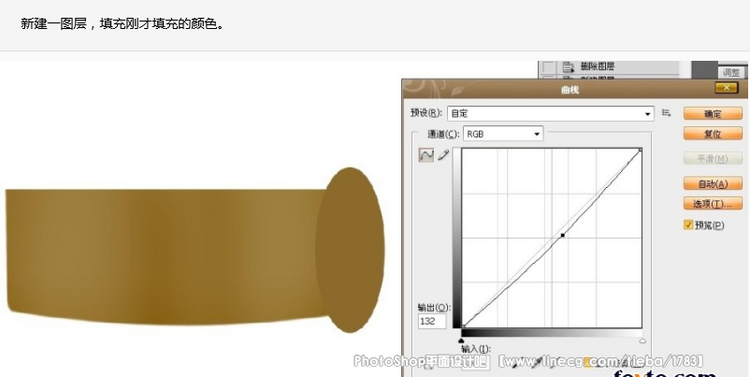Image resolution: width=750 pixels, height=377 pixels.
Task: Click the black point triangle slider
Action: (x=461, y=340)
